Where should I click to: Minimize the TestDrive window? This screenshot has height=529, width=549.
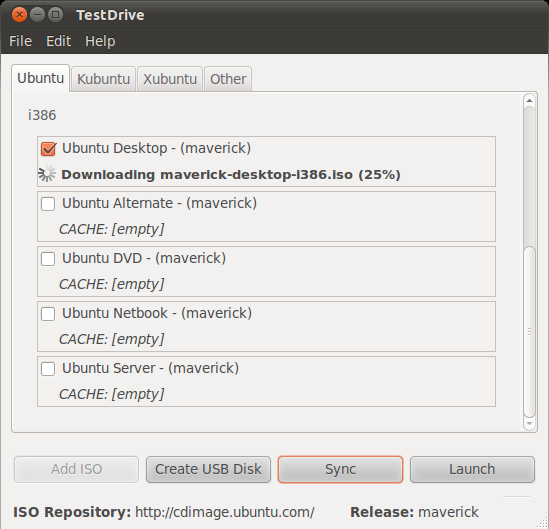(37, 15)
